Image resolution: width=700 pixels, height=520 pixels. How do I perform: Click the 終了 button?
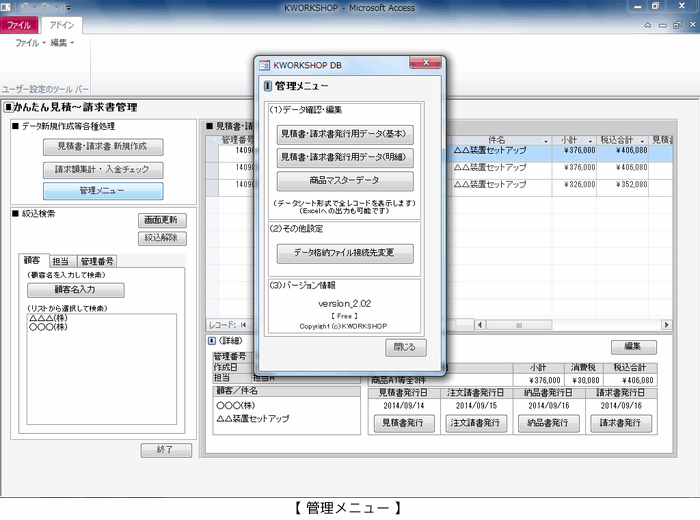[166, 450]
